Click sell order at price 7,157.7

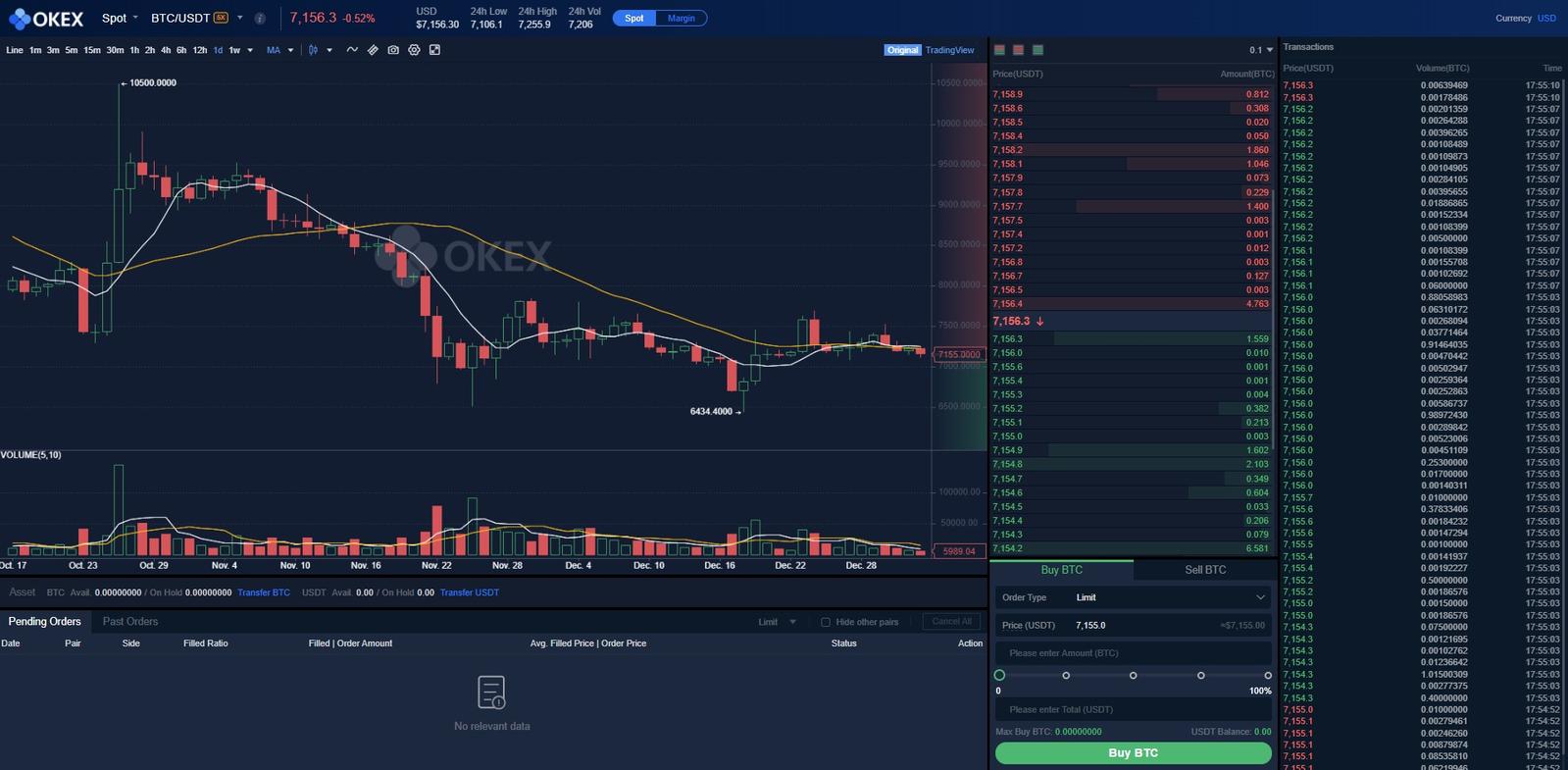1132,206
